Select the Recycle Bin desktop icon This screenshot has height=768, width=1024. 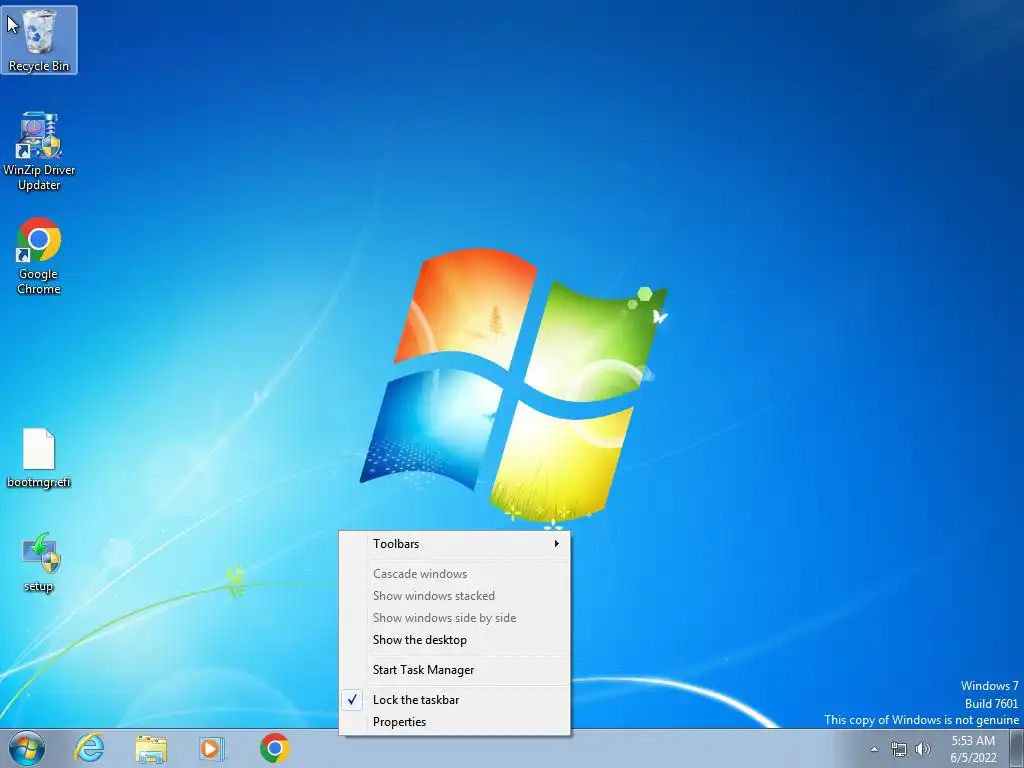point(39,40)
